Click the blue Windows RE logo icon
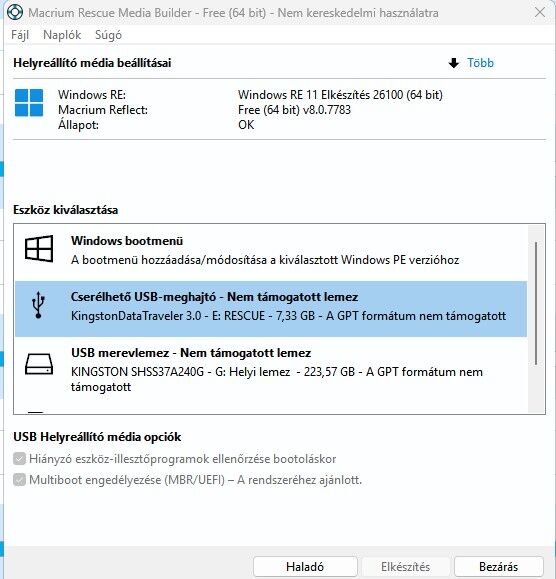 click(x=29, y=103)
